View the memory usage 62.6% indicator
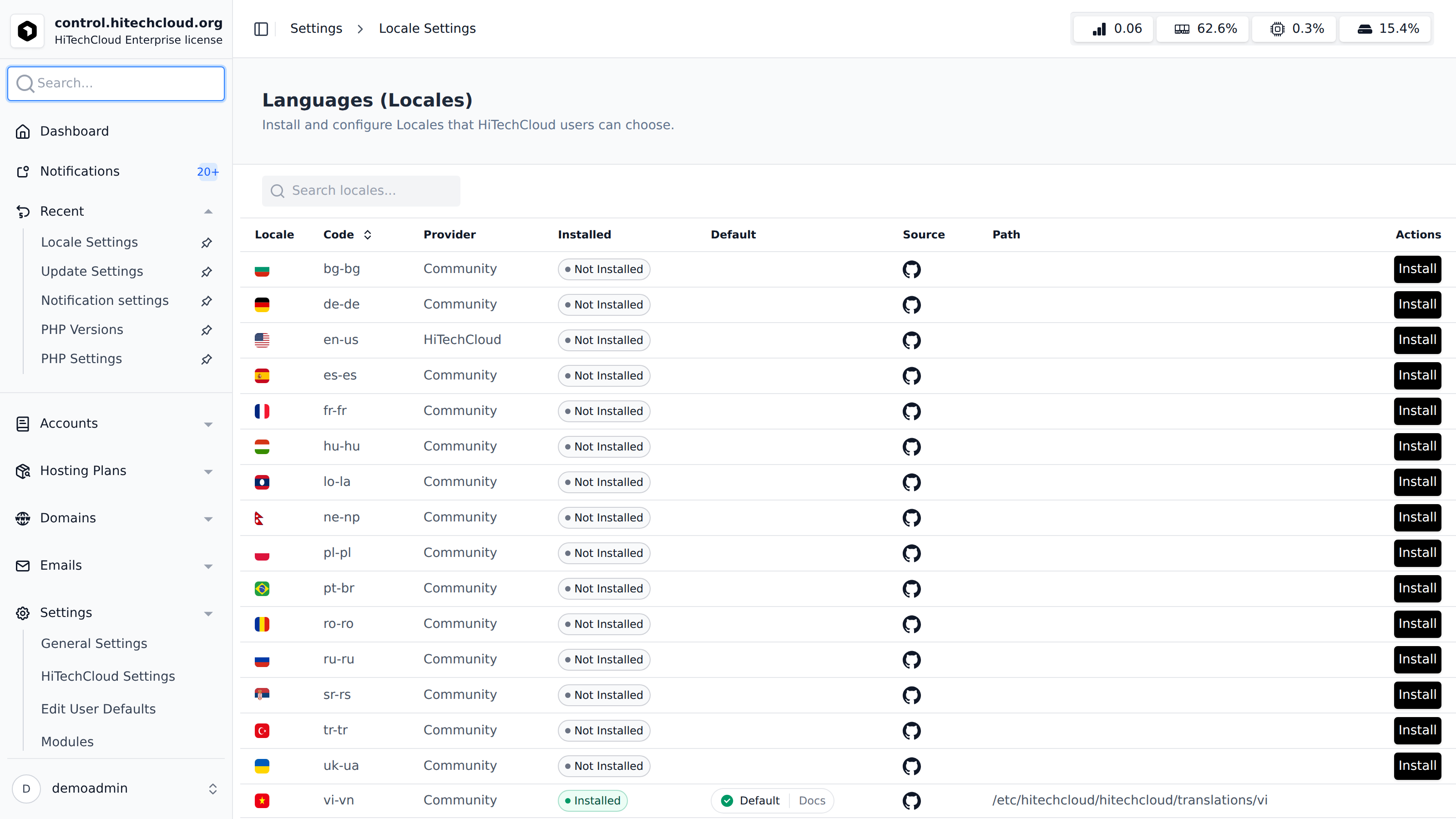 click(x=1203, y=29)
